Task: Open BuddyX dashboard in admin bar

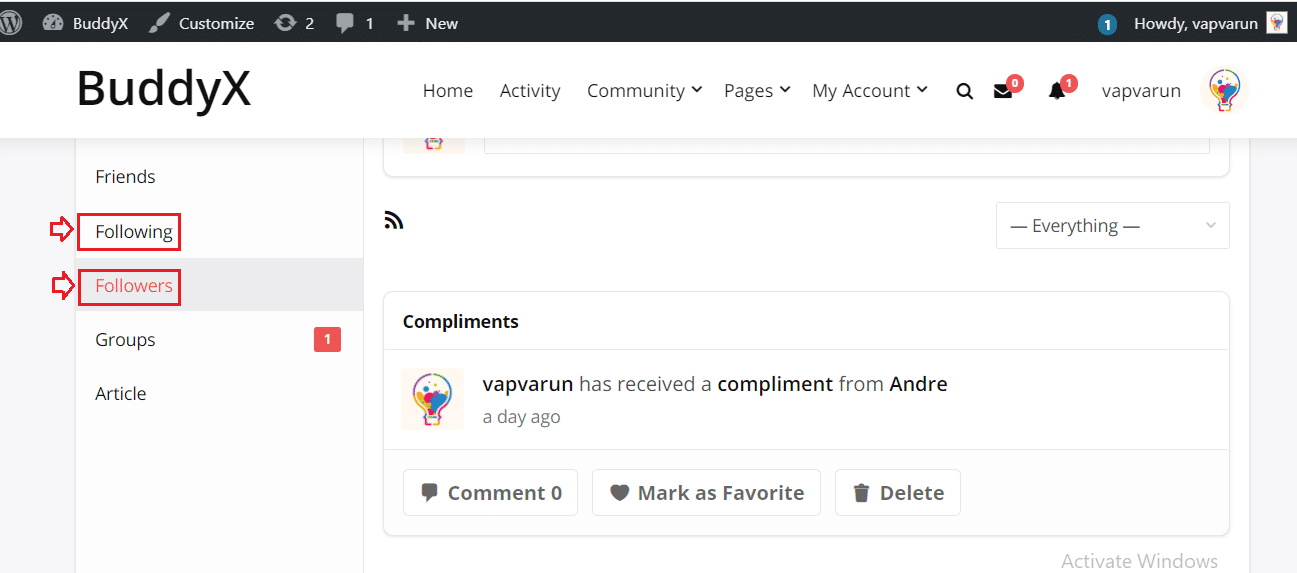Action: (x=86, y=23)
